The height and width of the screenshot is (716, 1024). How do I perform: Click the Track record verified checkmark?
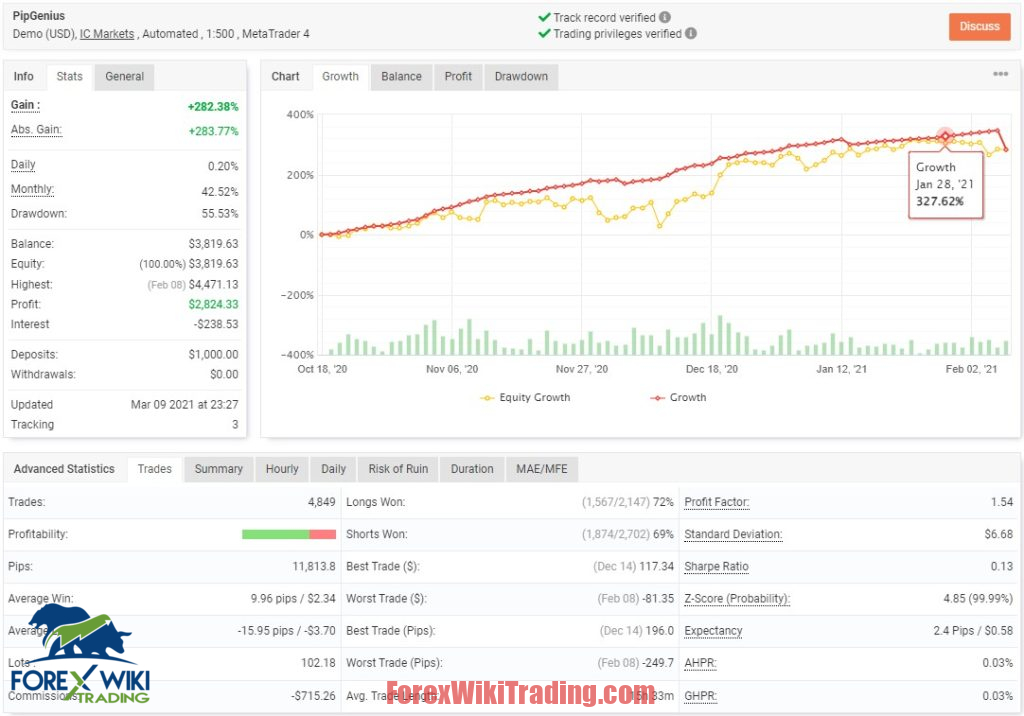544,18
